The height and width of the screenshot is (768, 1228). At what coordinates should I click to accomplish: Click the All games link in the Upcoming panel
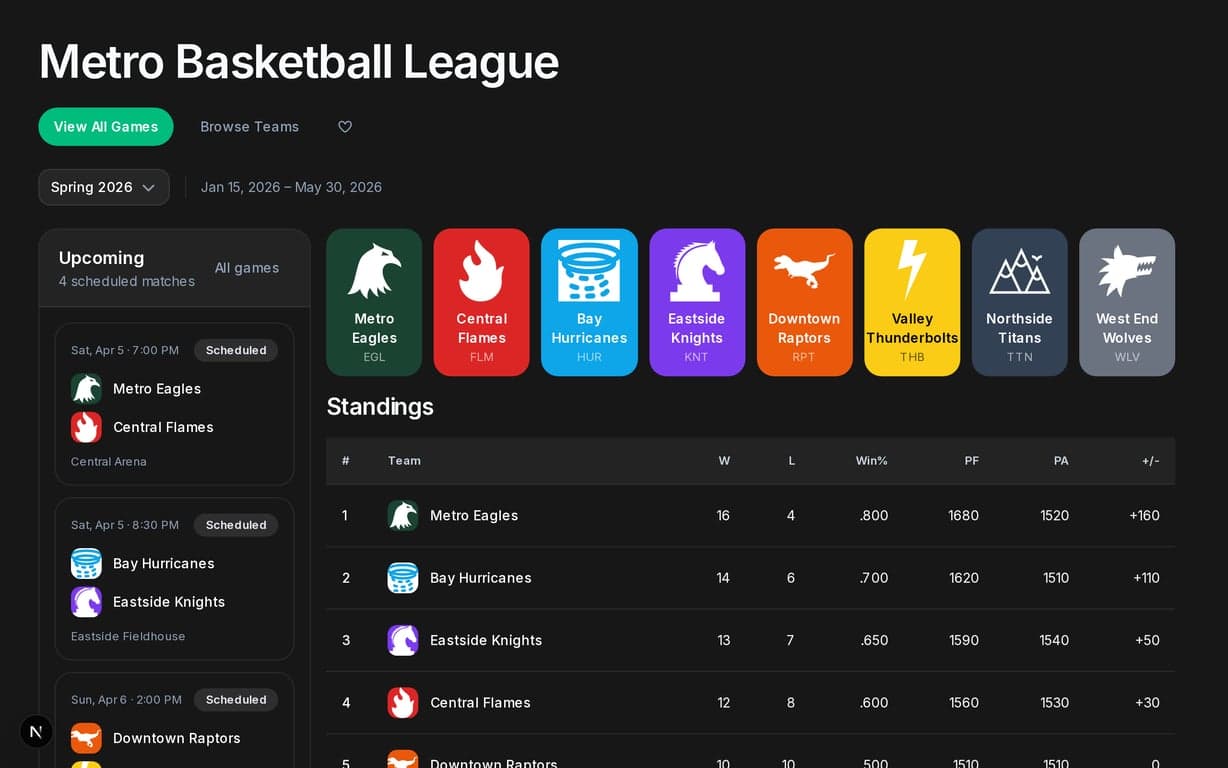(x=246, y=268)
